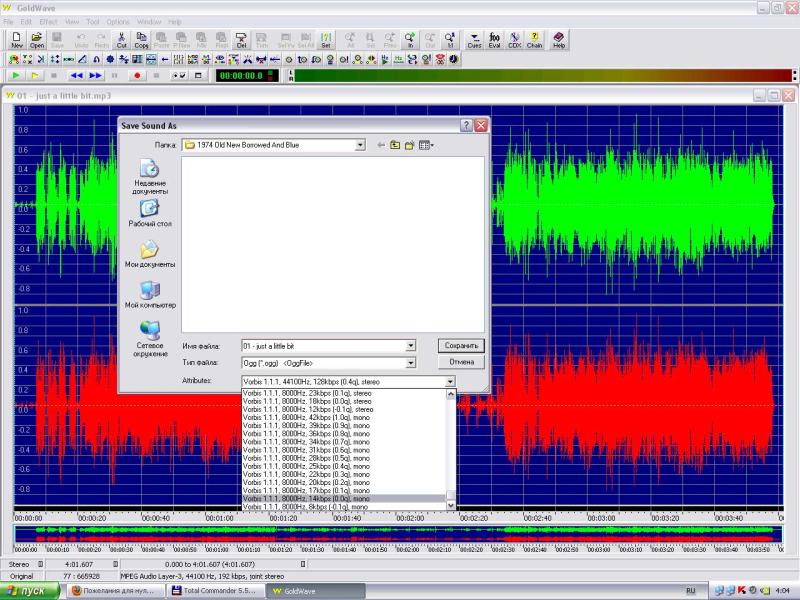Select Vorbis 8000Hz 23kbps (0.1q) stereo
The image size is (800, 600).
[x=344, y=393]
